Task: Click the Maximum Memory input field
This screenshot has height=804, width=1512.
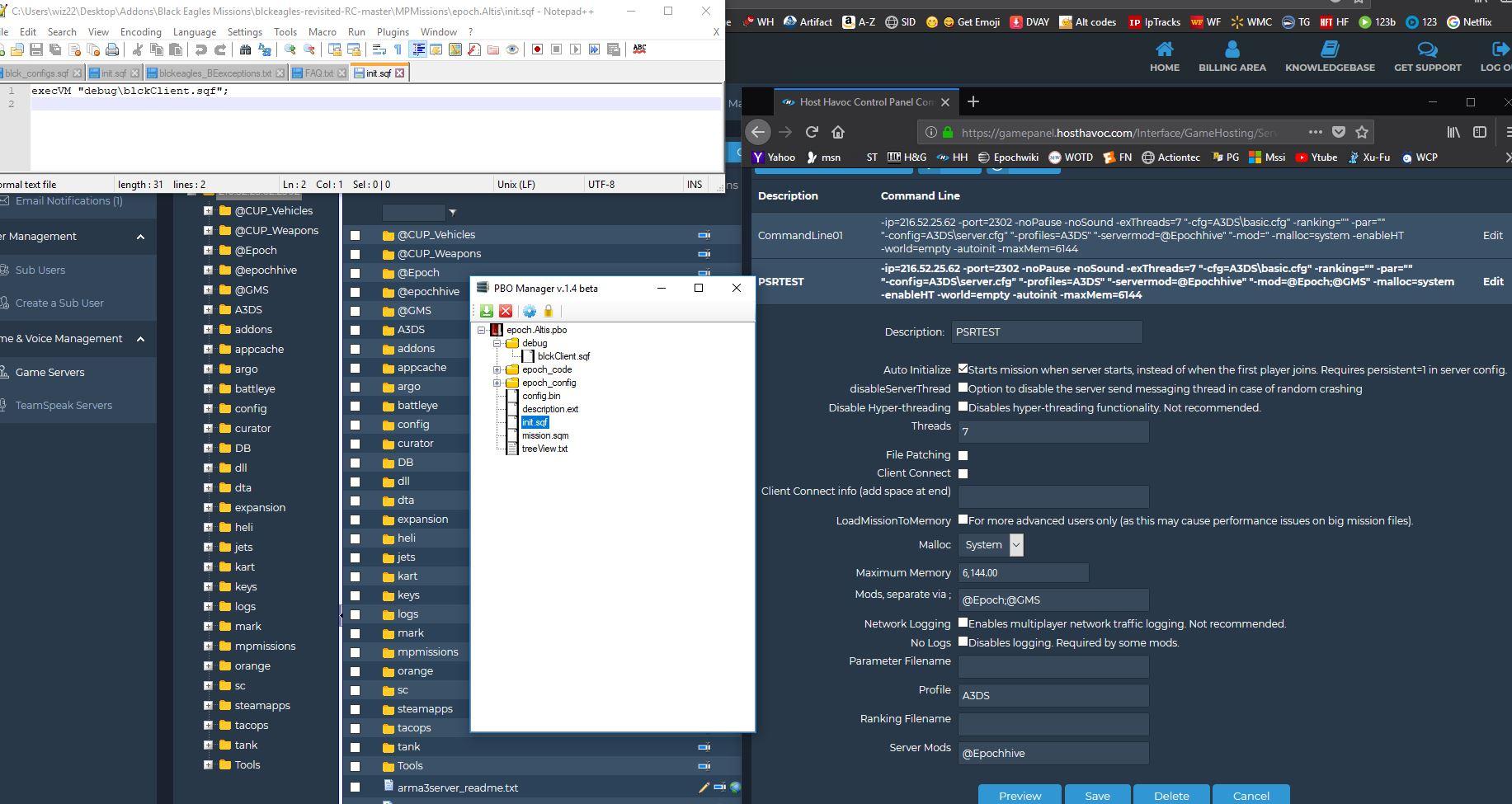Action: click(1023, 572)
